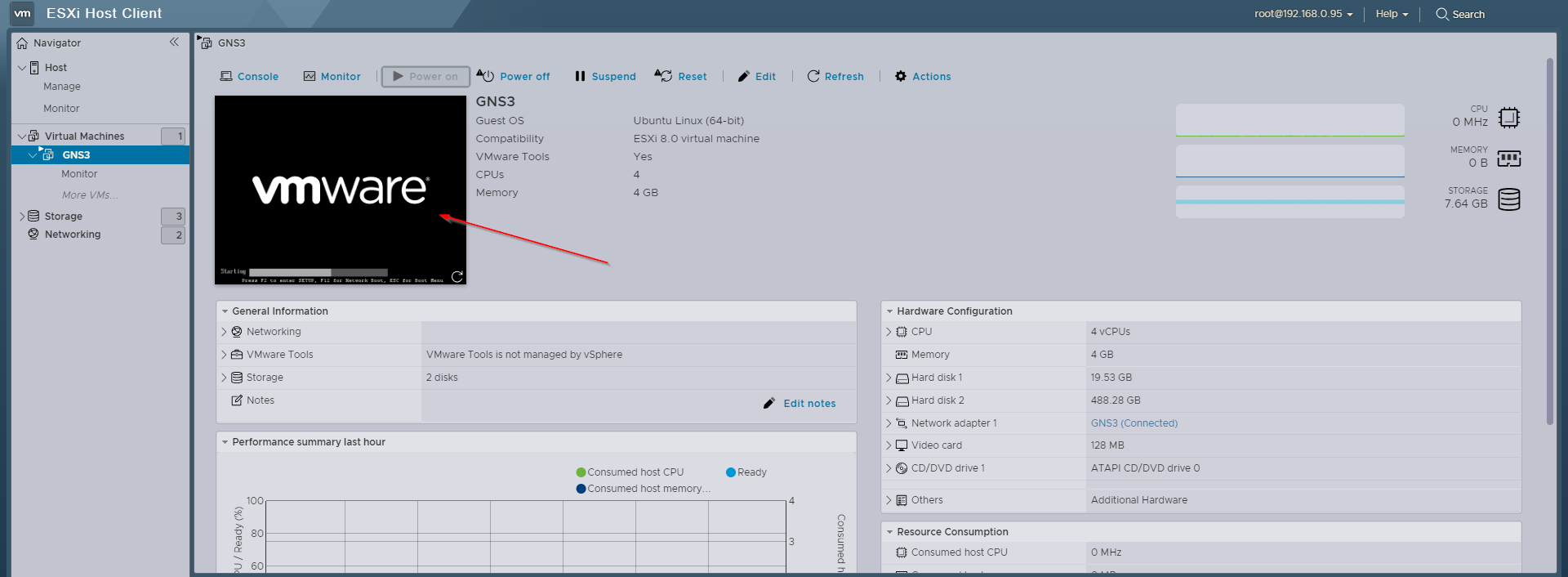Power off the GNS3 virtual machine
1568x577 pixels.
tap(514, 76)
